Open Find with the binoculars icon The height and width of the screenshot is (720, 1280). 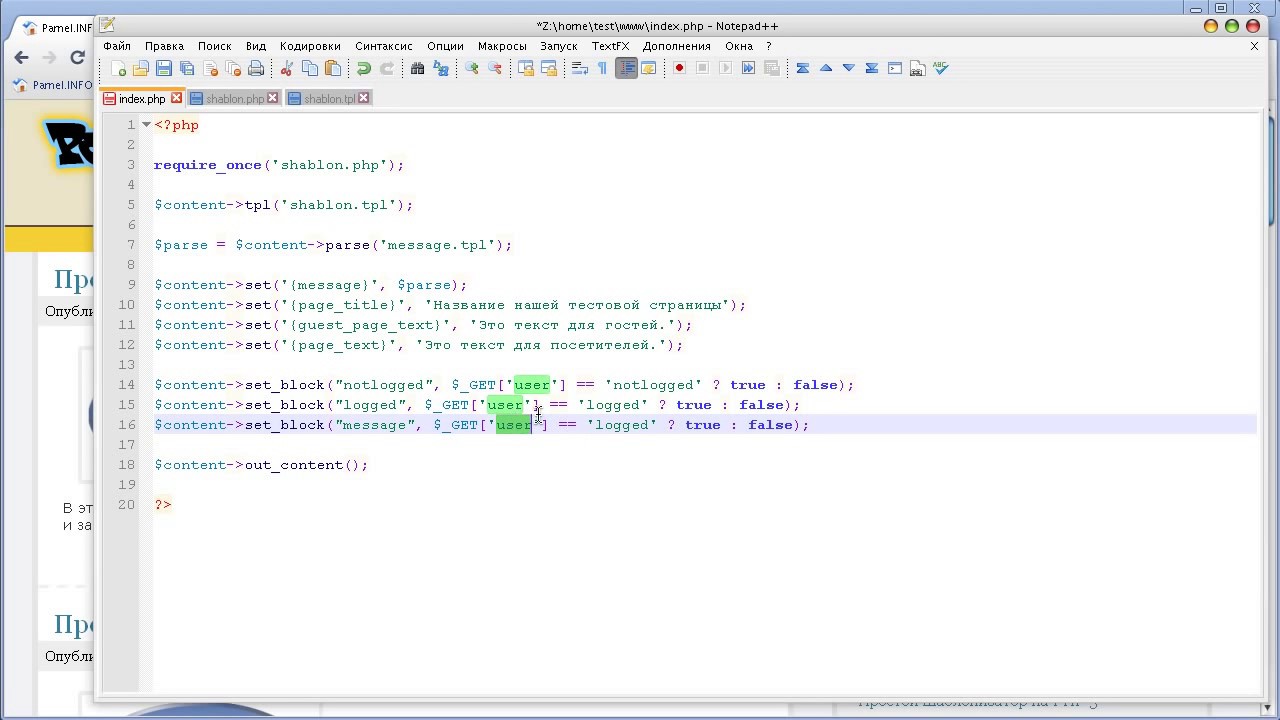click(x=418, y=68)
